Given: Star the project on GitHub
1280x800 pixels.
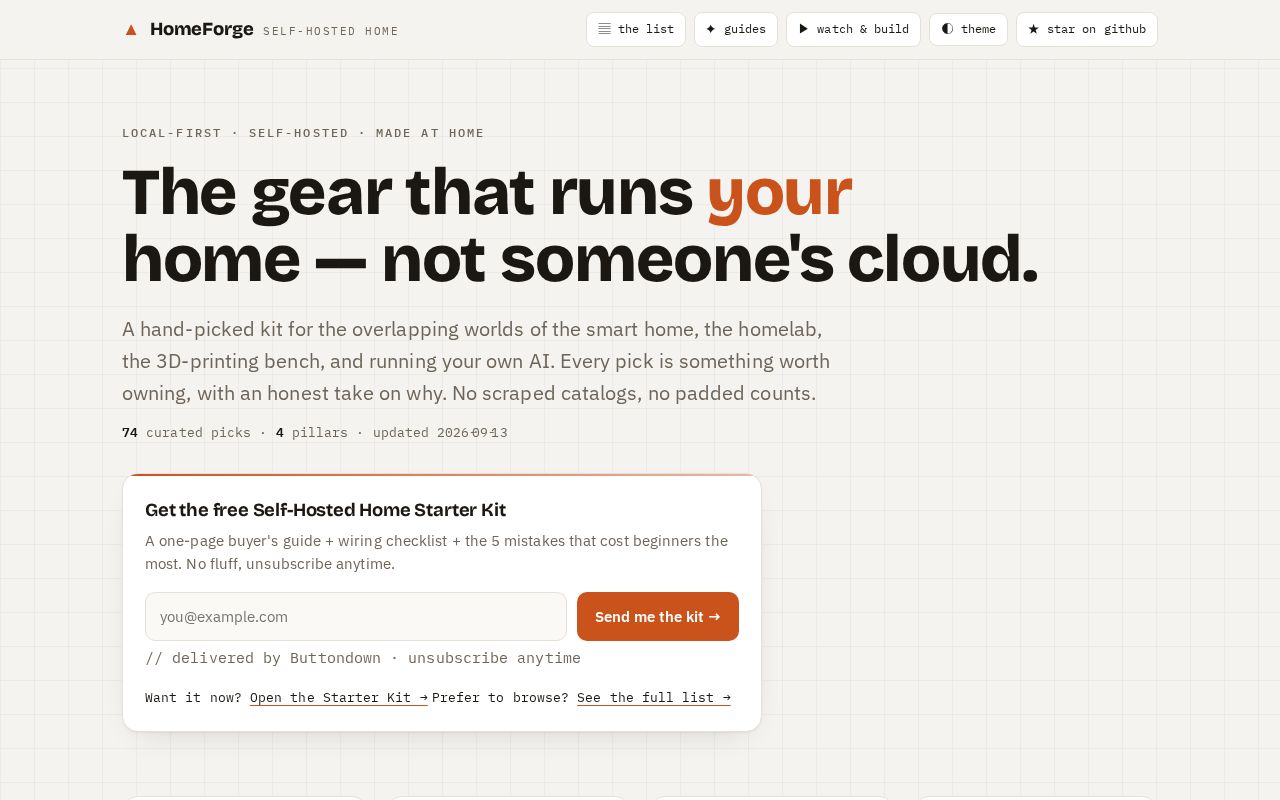Looking at the screenshot, I should click(x=1087, y=29).
